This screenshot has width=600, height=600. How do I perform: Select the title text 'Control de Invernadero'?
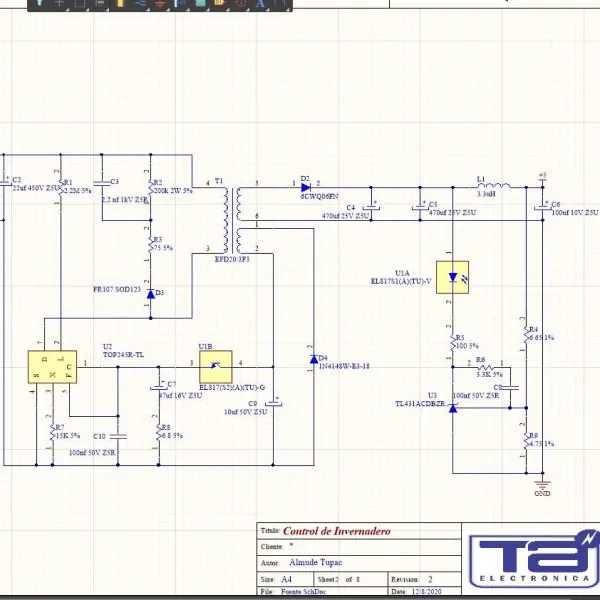337,531
